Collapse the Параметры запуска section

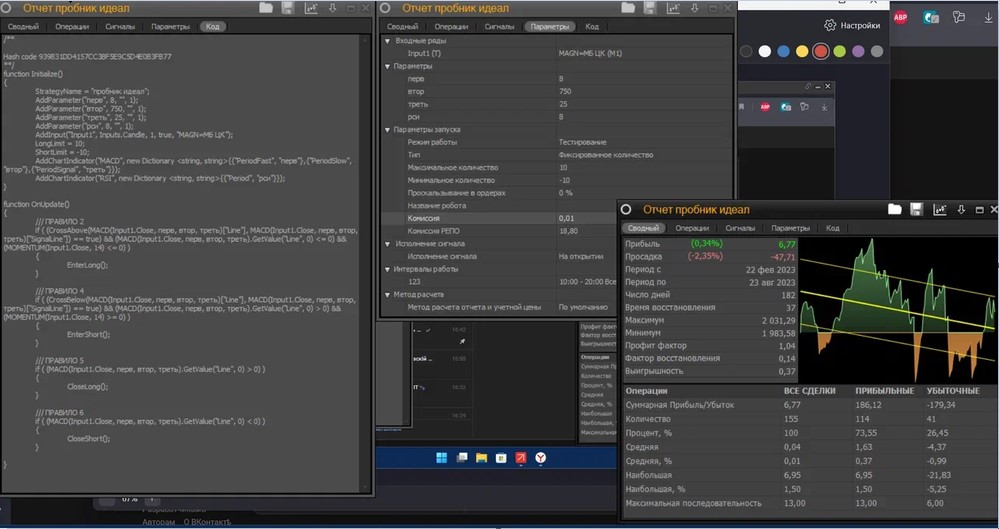coord(389,129)
